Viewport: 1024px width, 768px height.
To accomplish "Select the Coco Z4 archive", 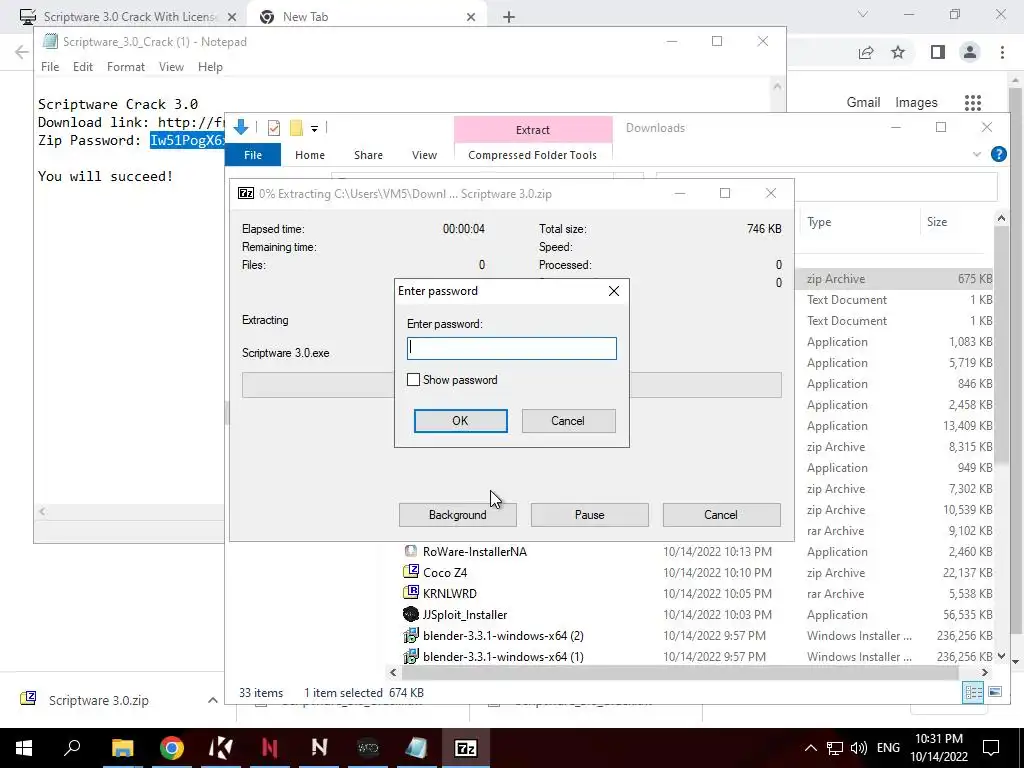I will coord(445,573).
